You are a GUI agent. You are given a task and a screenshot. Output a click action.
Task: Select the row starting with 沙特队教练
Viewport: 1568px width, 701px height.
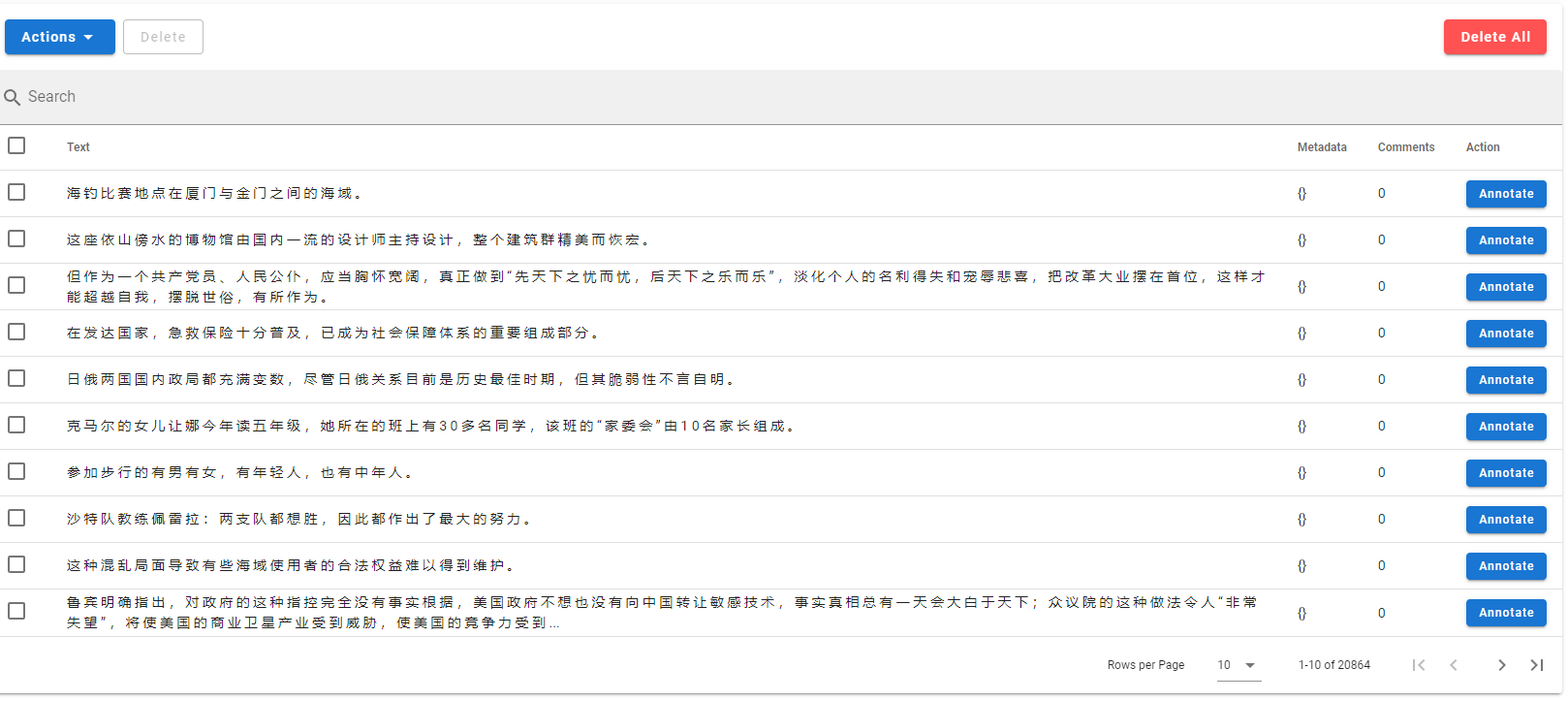(x=16, y=518)
